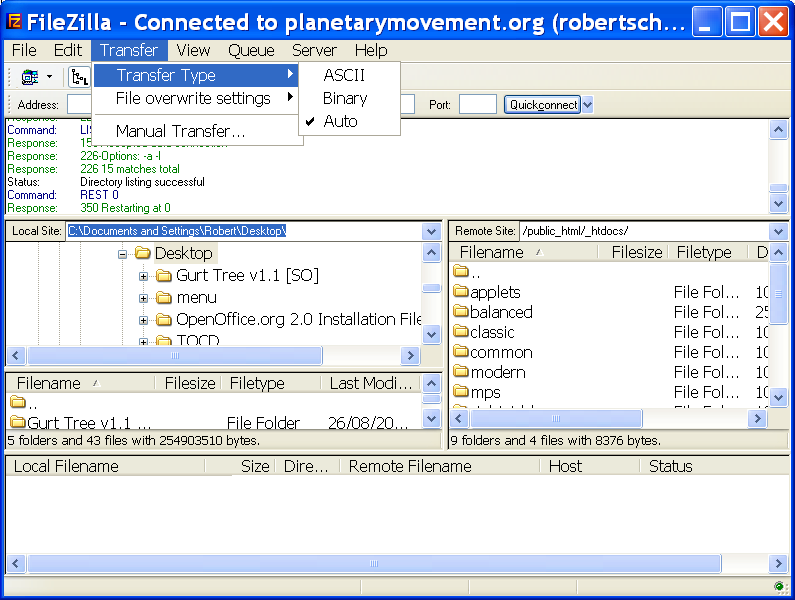Open the Edit menu
The width and height of the screenshot is (795, 600).
pos(67,50)
